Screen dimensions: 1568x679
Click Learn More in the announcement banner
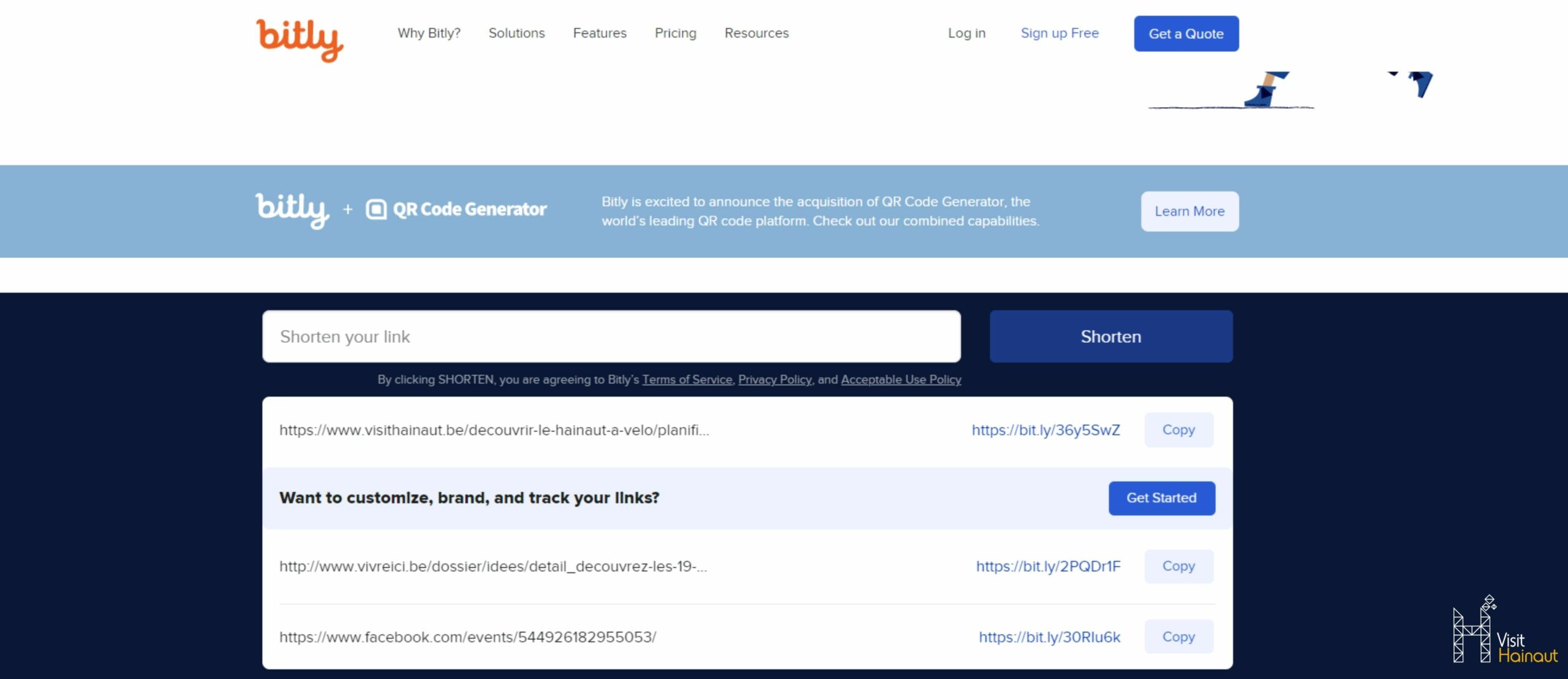(1189, 211)
